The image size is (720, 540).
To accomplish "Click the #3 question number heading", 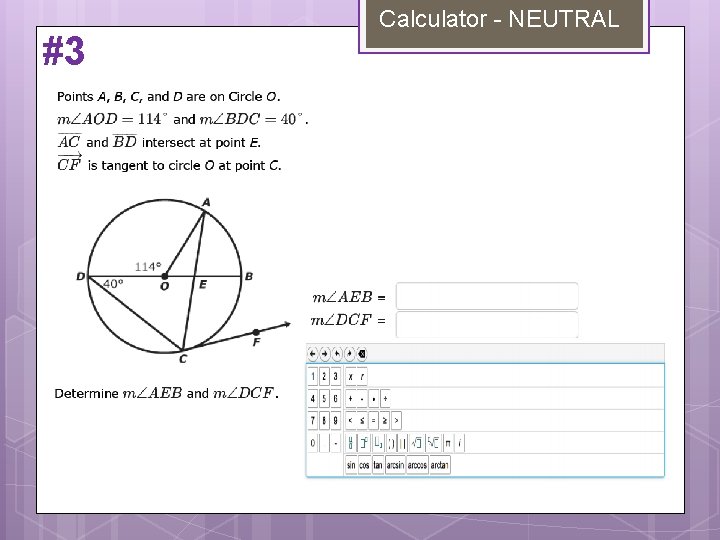I will coord(63,51).
